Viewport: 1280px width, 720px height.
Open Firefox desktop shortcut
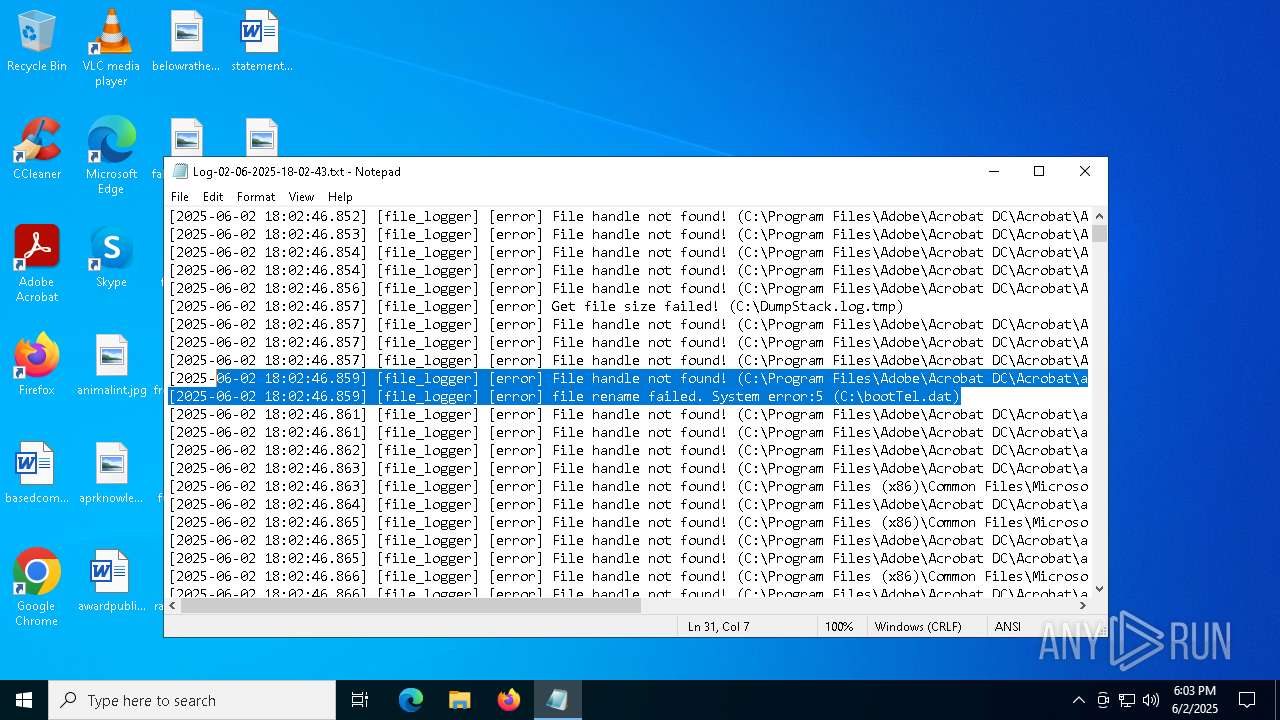coord(37,364)
